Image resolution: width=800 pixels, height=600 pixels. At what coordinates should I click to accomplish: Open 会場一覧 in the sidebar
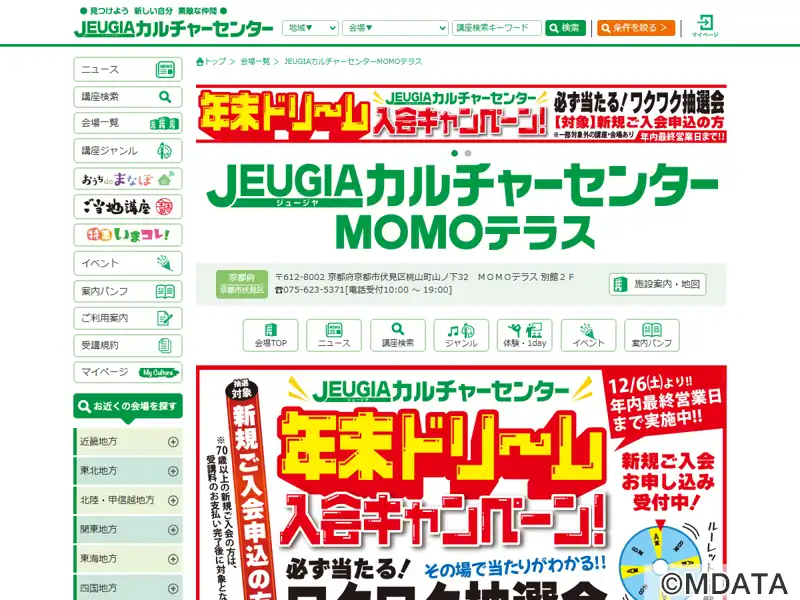pos(128,123)
